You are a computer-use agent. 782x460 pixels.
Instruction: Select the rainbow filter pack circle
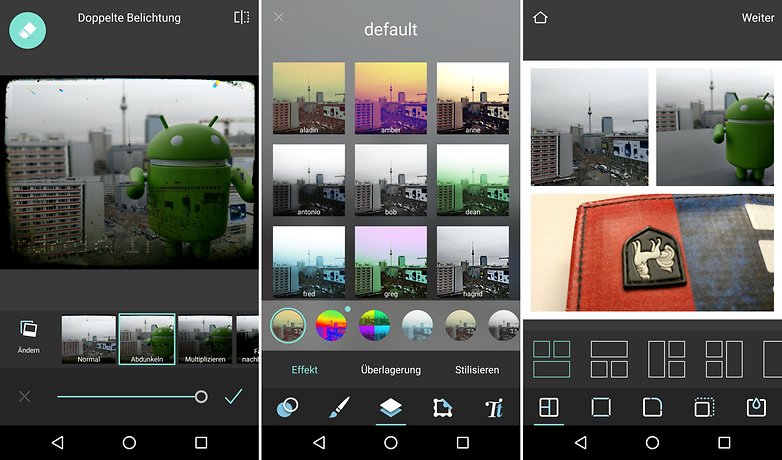pyautogui.click(x=331, y=325)
